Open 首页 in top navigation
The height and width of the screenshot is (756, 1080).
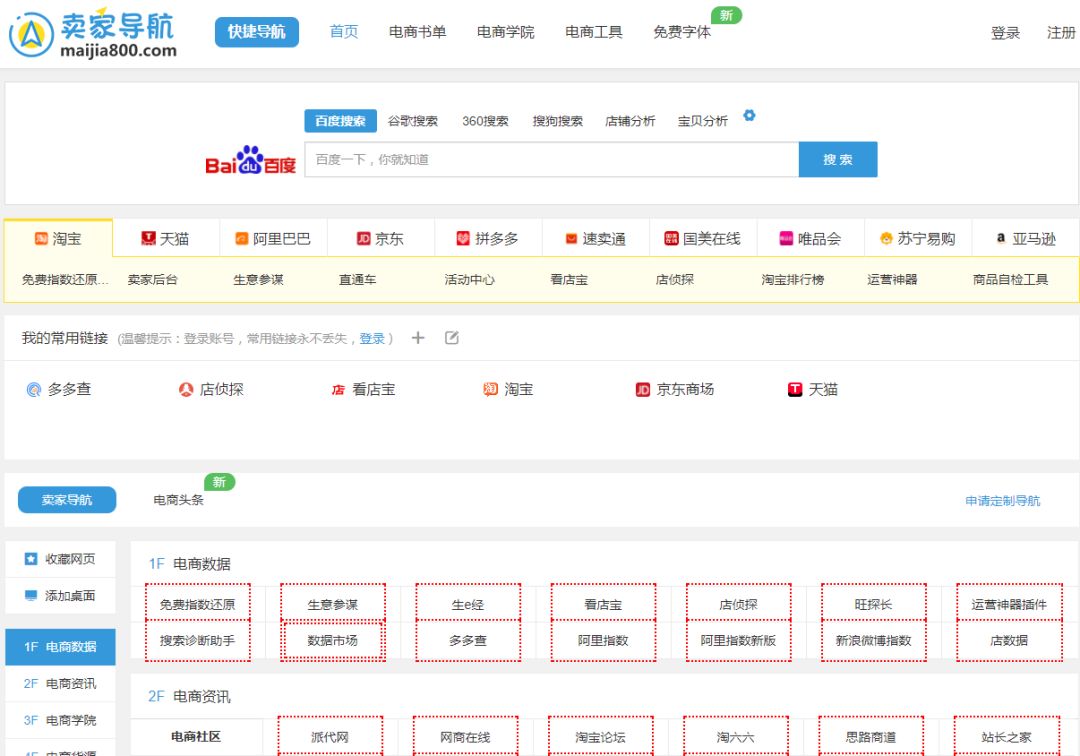coord(344,32)
